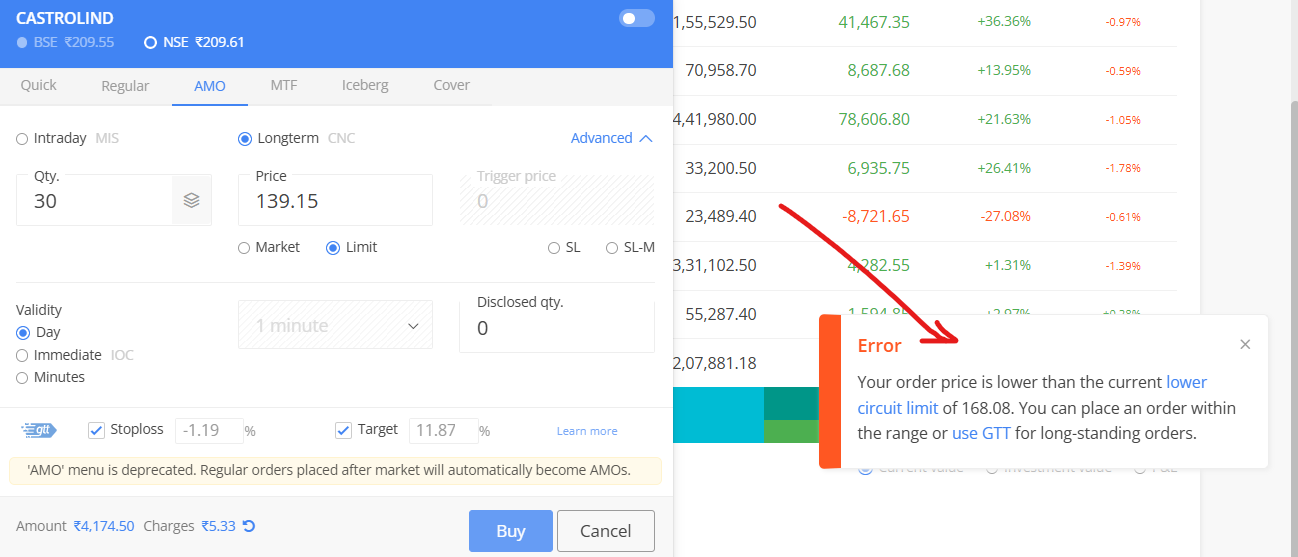Uncheck the Stoploss checkbox
Screen dimensions: 1298x557
coord(97,430)
